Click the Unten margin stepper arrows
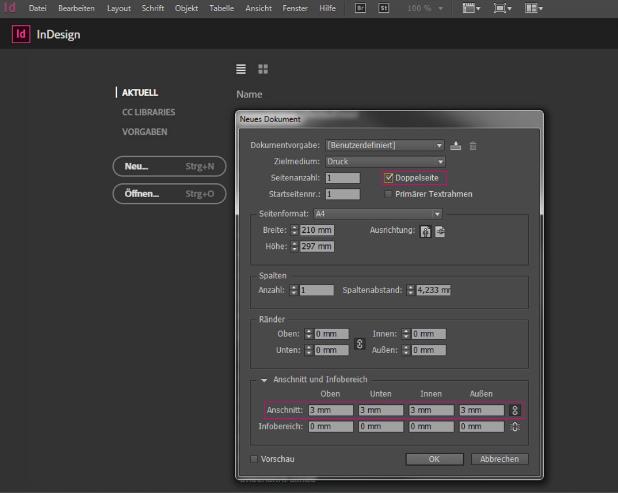This screenshot has width=618, height=493. (309, 350)
